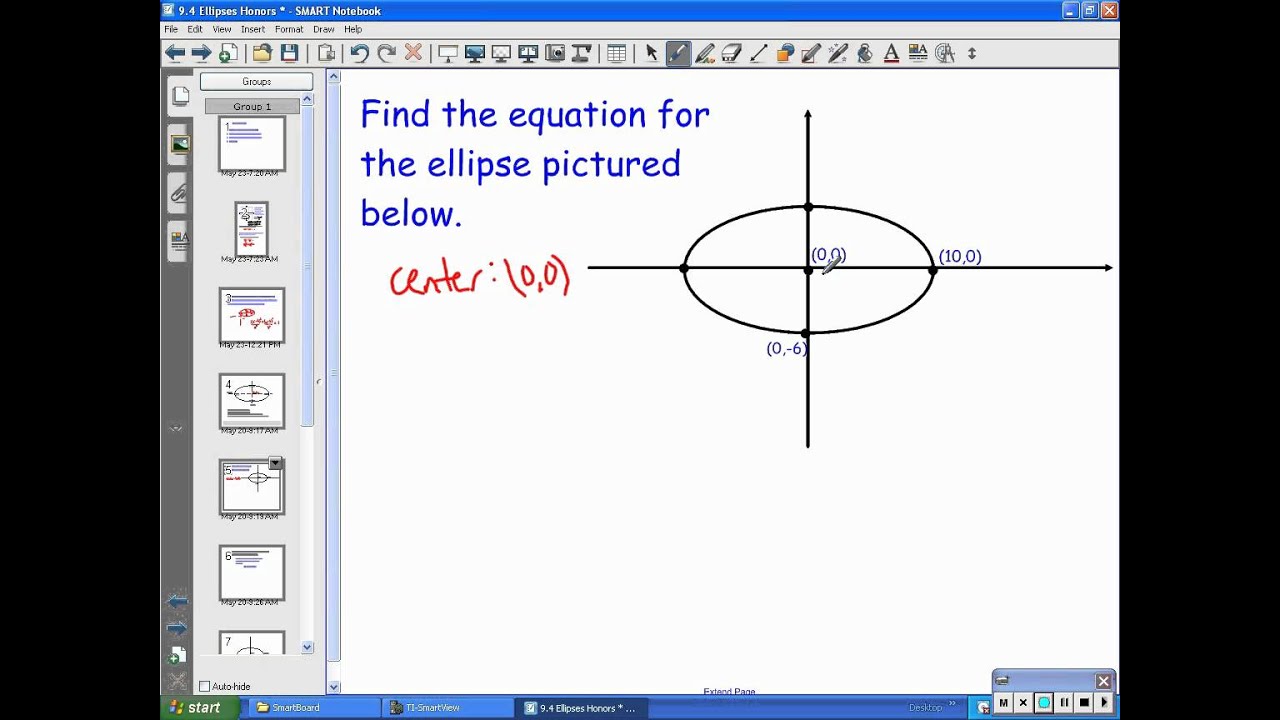Go to next page using toolbar arrow
Screen dimensions: 1280x720
click(x=201, y=53)
